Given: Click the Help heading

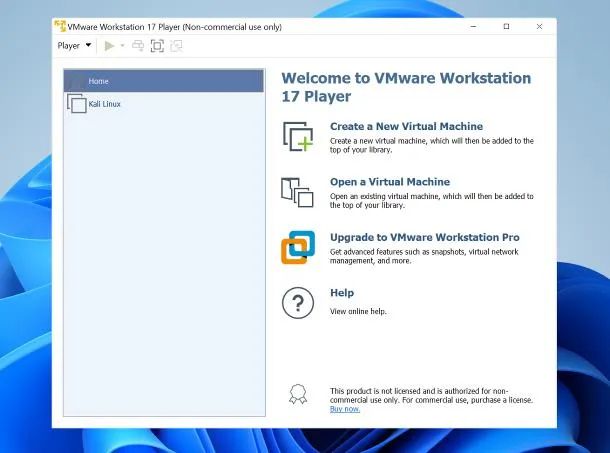Looking at the screenshot, I should coord(342,293).
